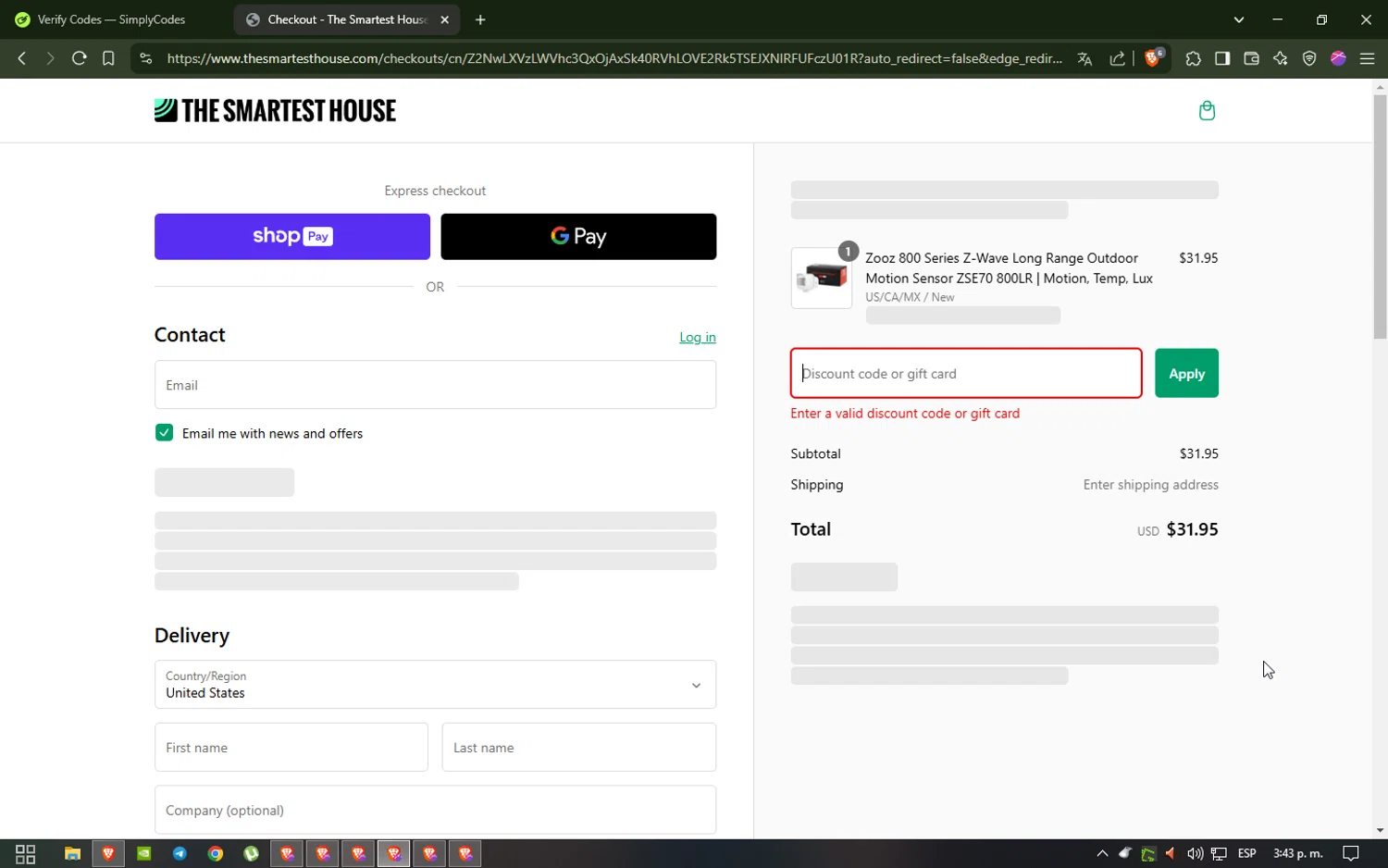The image size is (1388, 868).
Task: Open Google Chrome from the taskbar
Action: pyautogui.click(x=216, y=854)
